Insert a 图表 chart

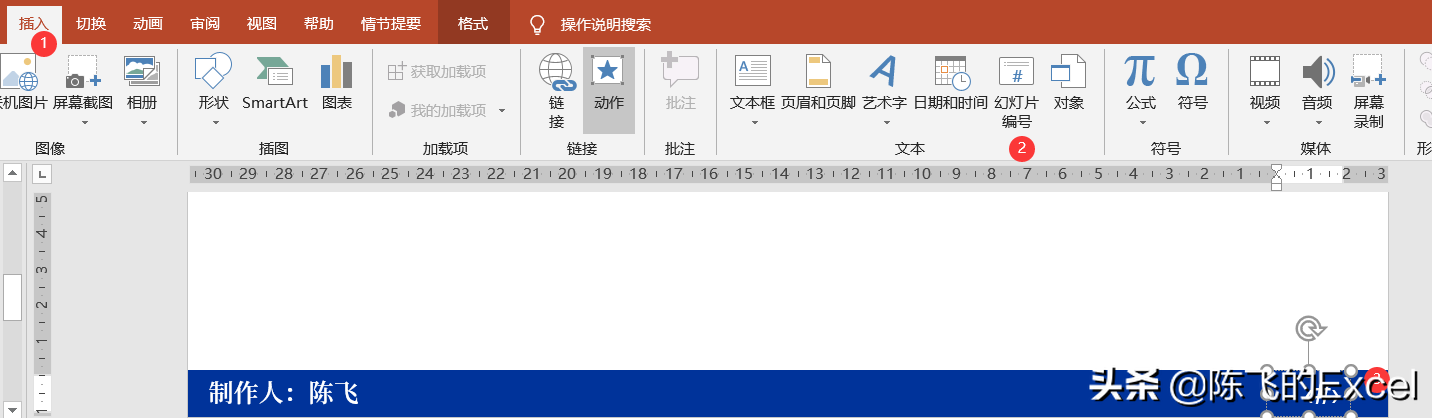pos(336,82)
